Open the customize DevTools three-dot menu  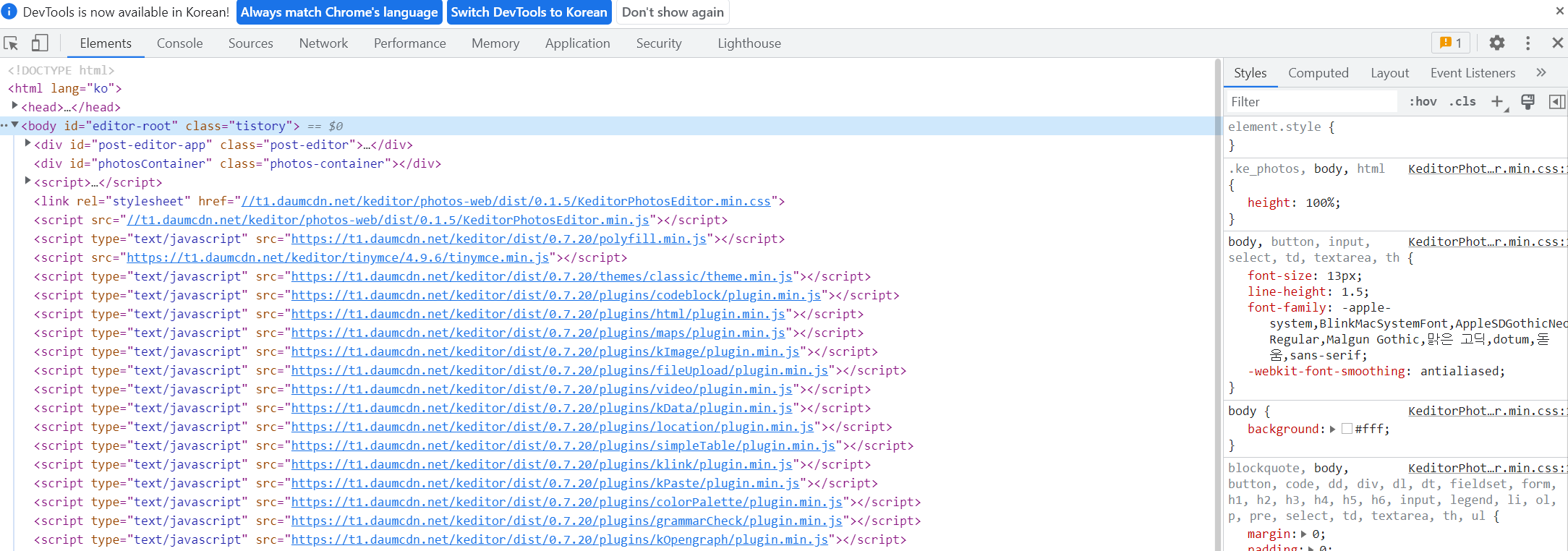pos(1527,43)
